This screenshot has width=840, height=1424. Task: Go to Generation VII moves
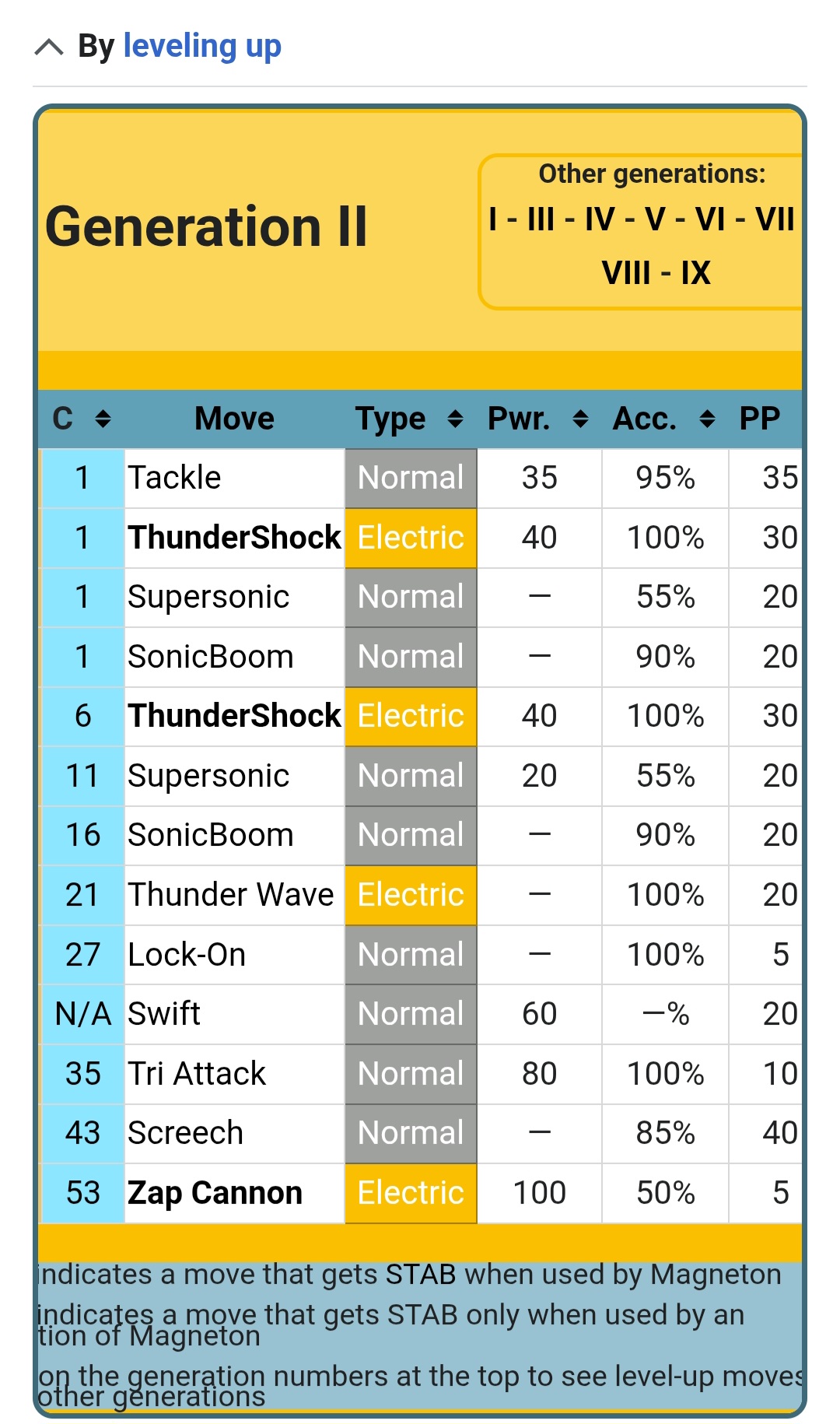click(775, 219)
